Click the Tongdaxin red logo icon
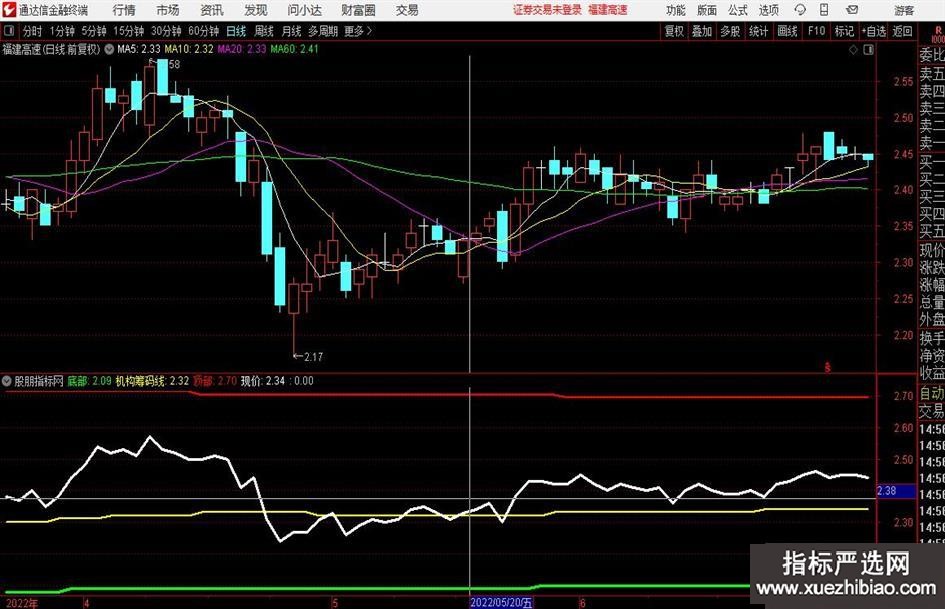 pos(9,10)
